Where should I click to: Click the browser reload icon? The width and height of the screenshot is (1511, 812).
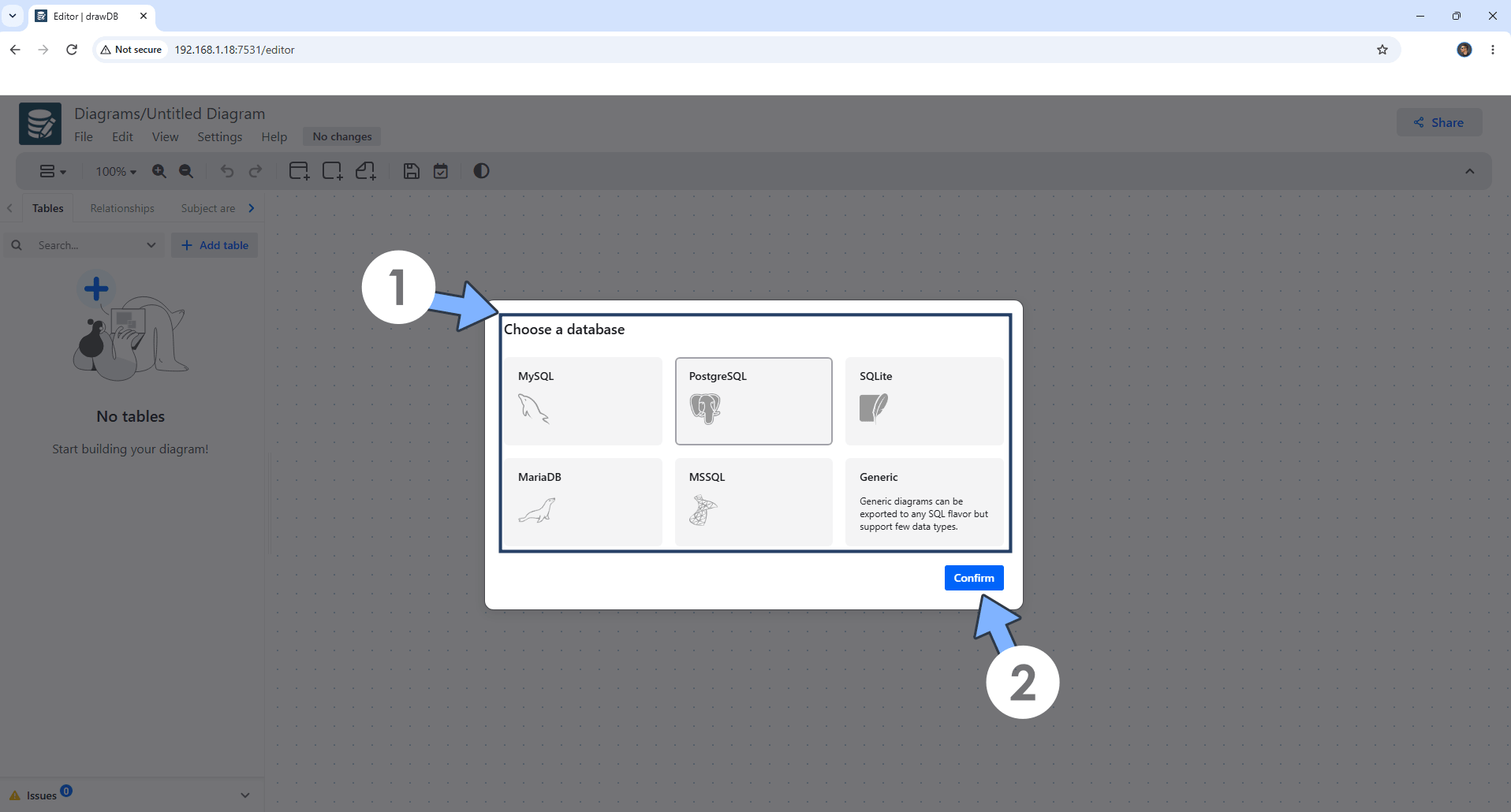tap(72, 50)
